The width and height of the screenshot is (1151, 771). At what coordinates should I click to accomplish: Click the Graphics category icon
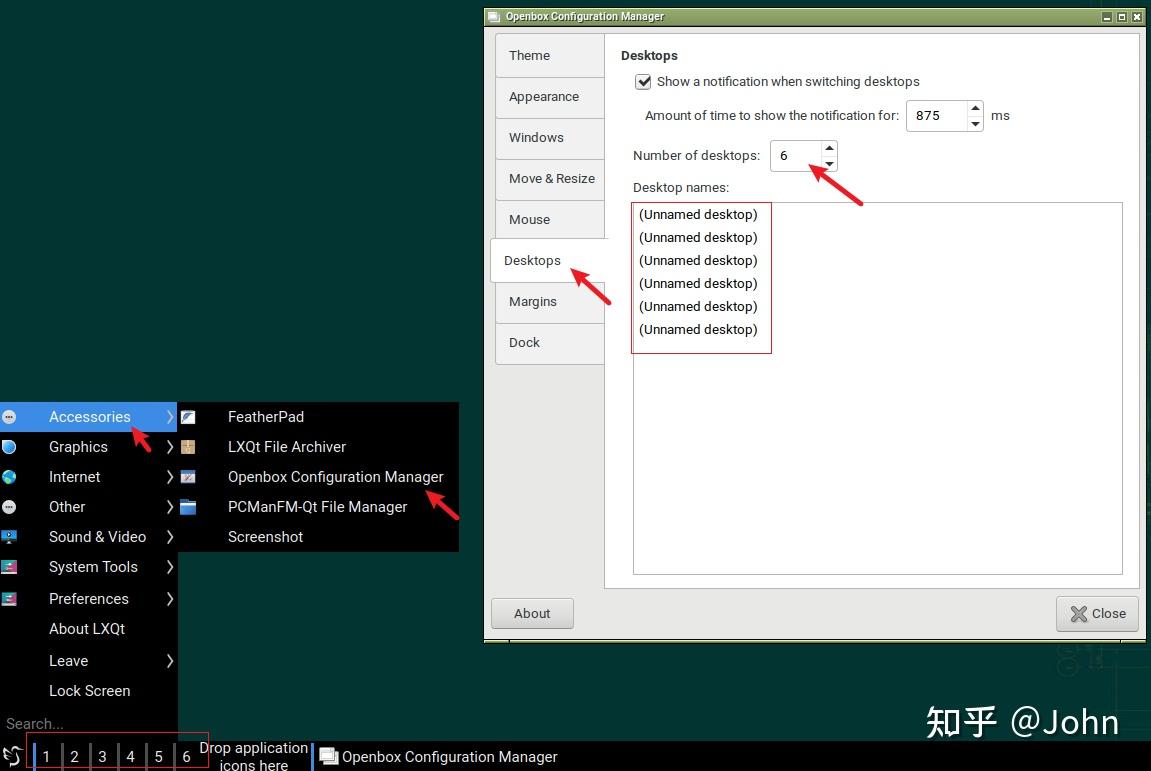tap(9, 447)
